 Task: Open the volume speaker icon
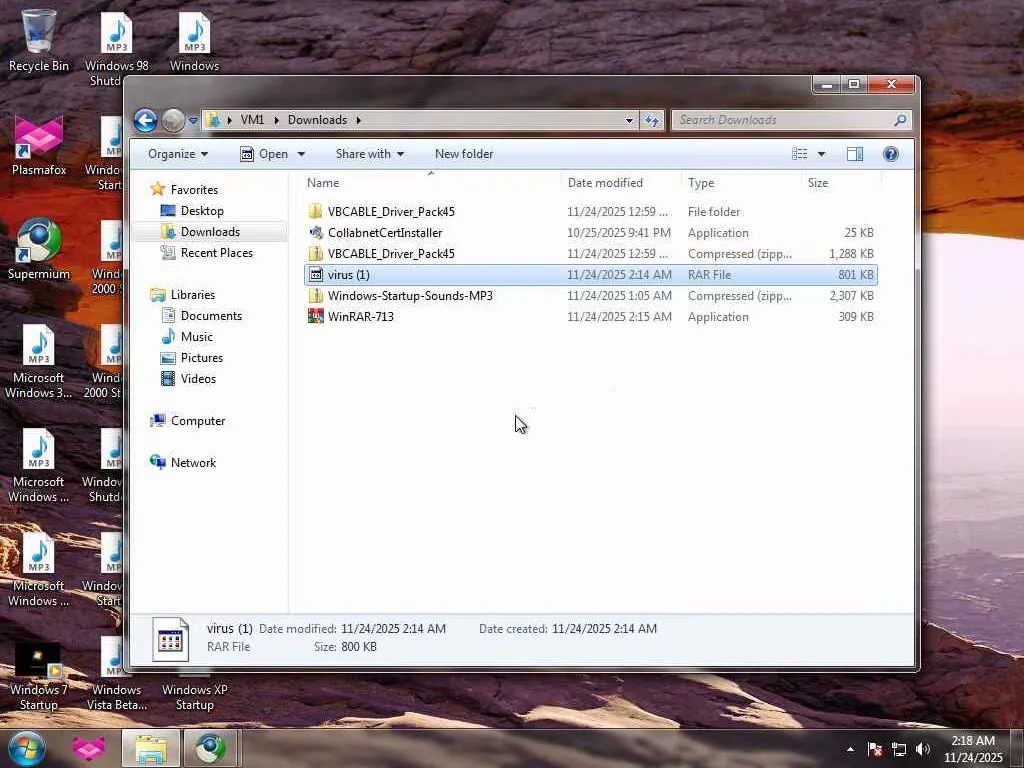[x=923, y=750]
